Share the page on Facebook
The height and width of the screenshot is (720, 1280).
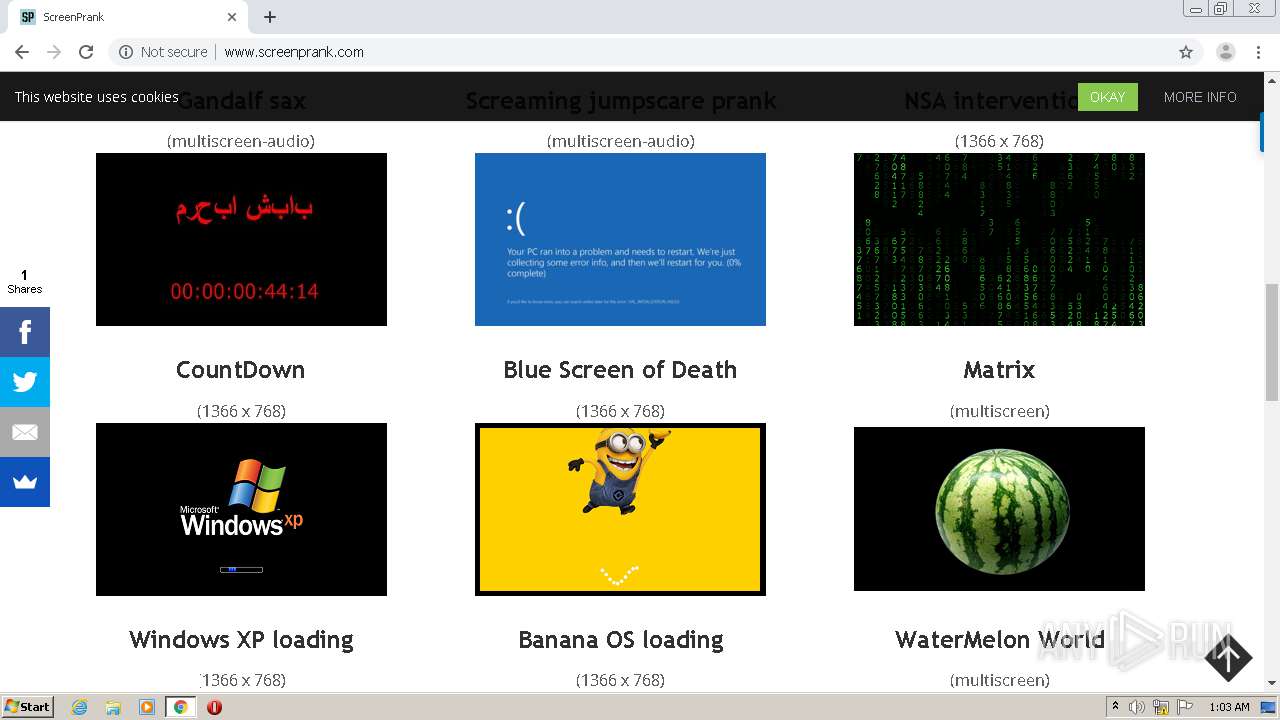point(25,332)
